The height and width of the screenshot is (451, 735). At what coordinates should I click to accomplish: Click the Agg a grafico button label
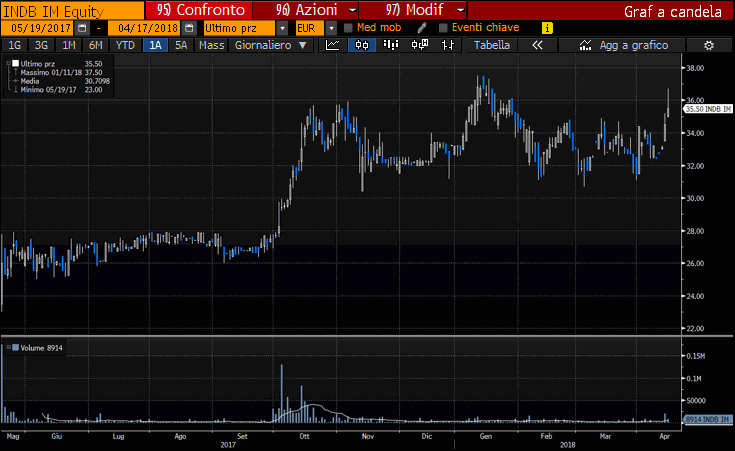634,45
